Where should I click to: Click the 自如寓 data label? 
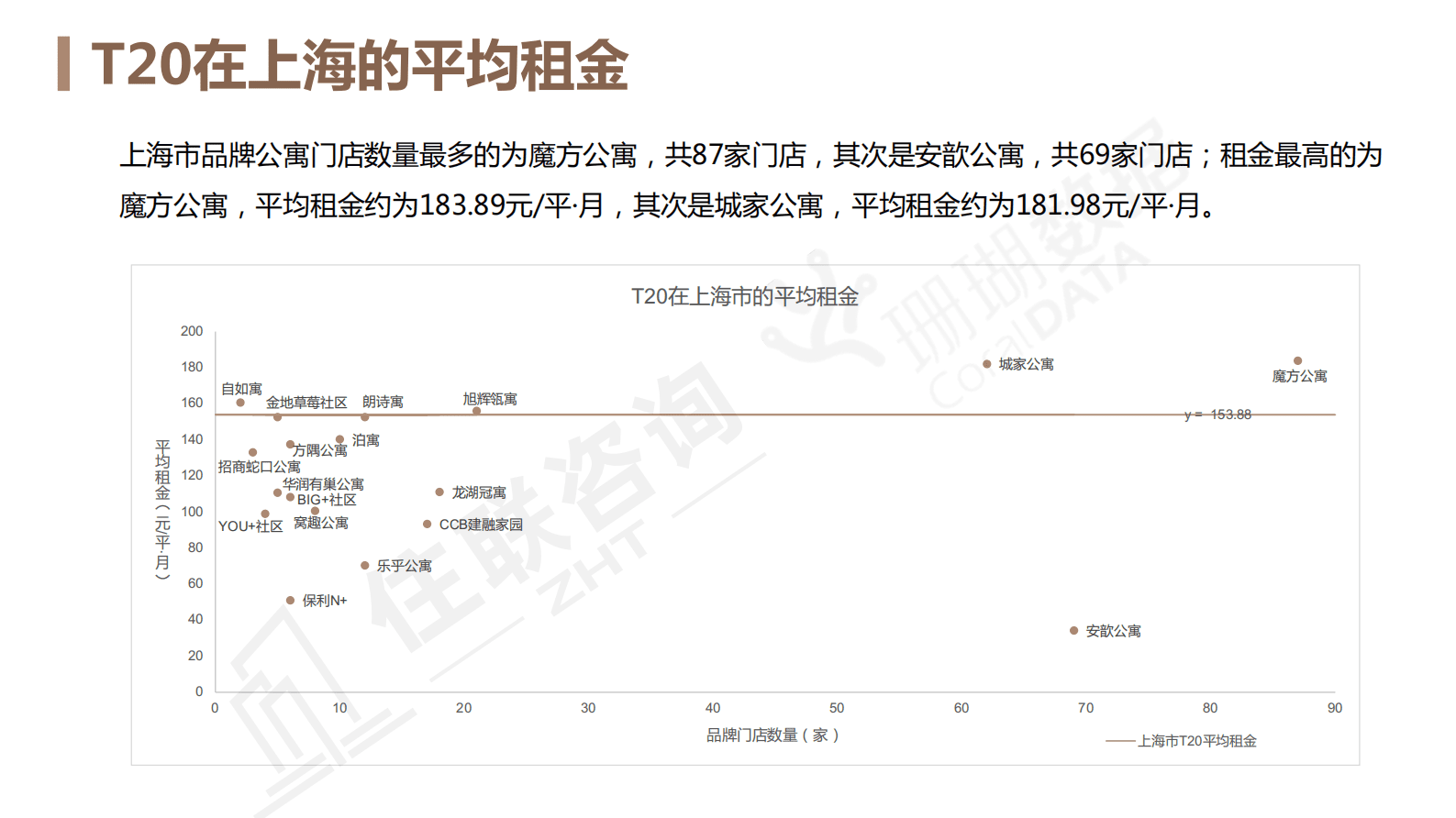point(241,389)
